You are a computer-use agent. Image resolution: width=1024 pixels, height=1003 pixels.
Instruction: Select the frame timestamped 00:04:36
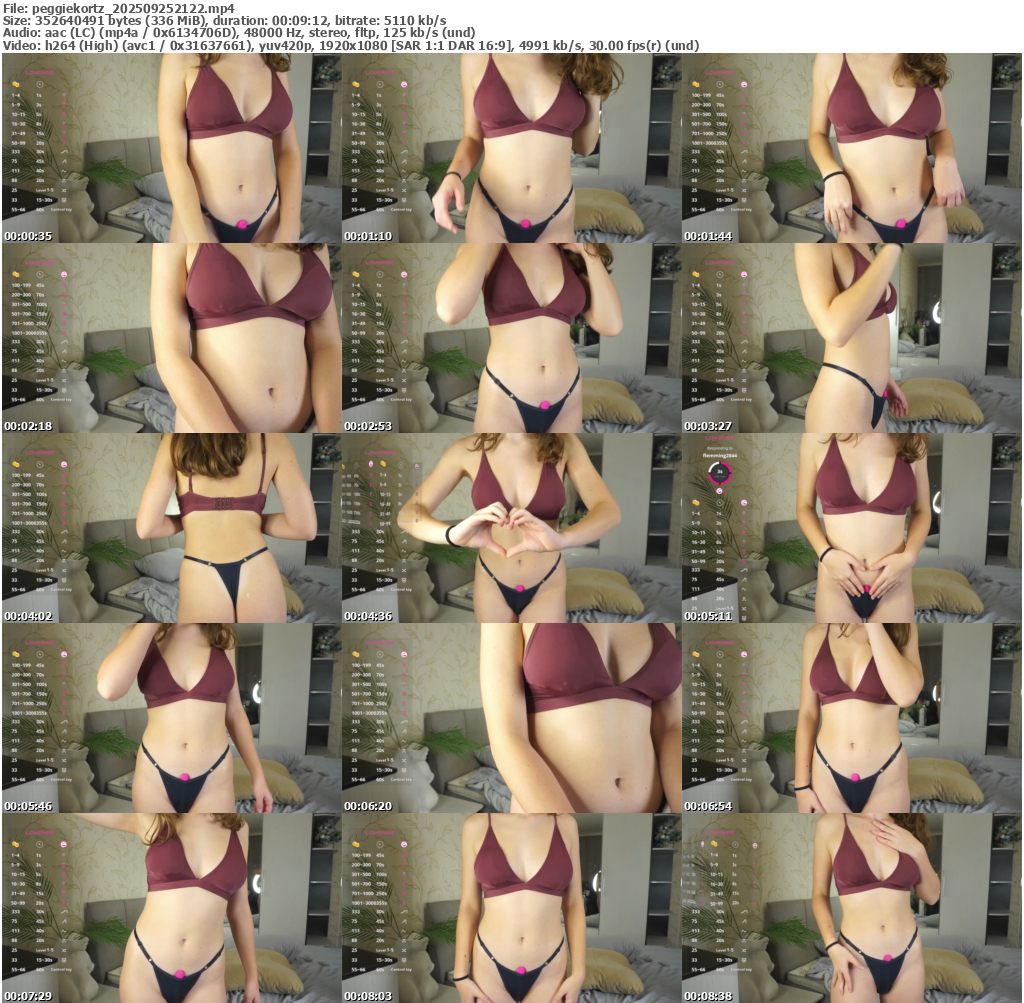(x=511, y=528)
